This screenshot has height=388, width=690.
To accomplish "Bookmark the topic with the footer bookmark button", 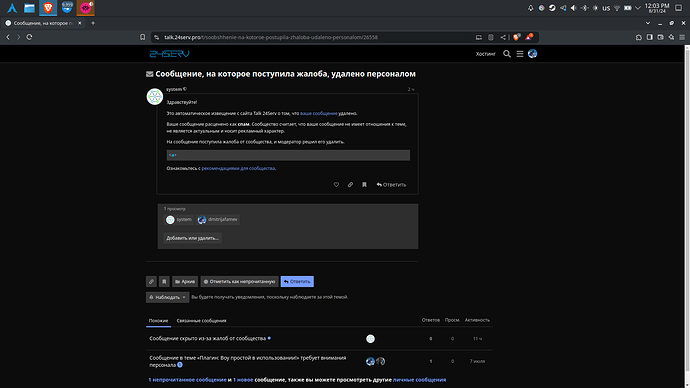I will (164, 282).
